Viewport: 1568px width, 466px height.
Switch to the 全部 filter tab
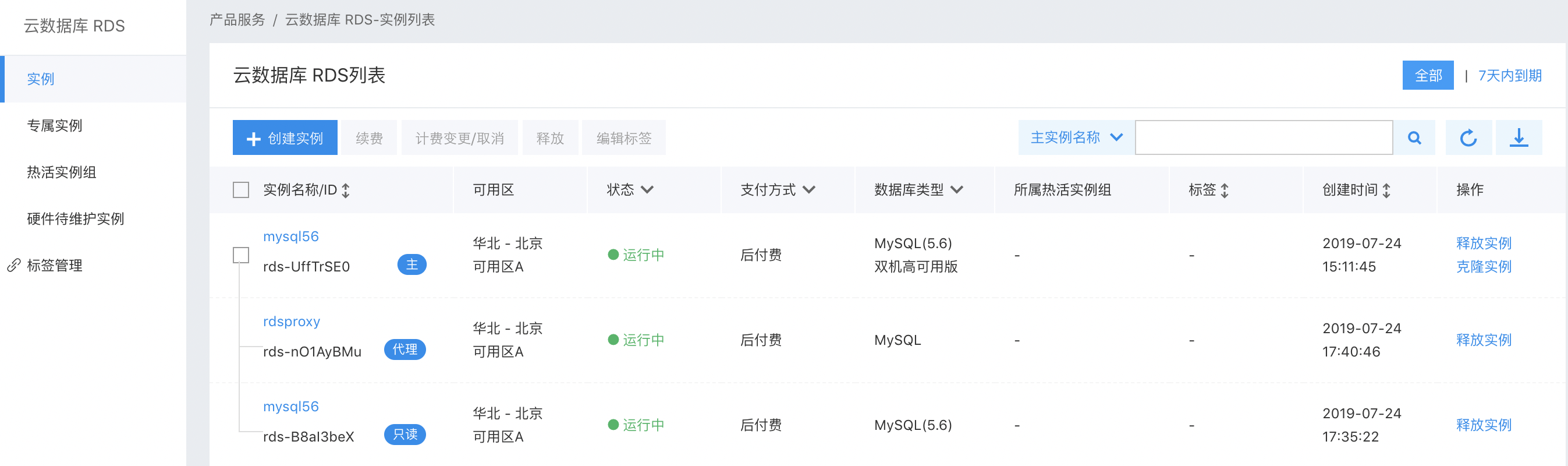1427,76
